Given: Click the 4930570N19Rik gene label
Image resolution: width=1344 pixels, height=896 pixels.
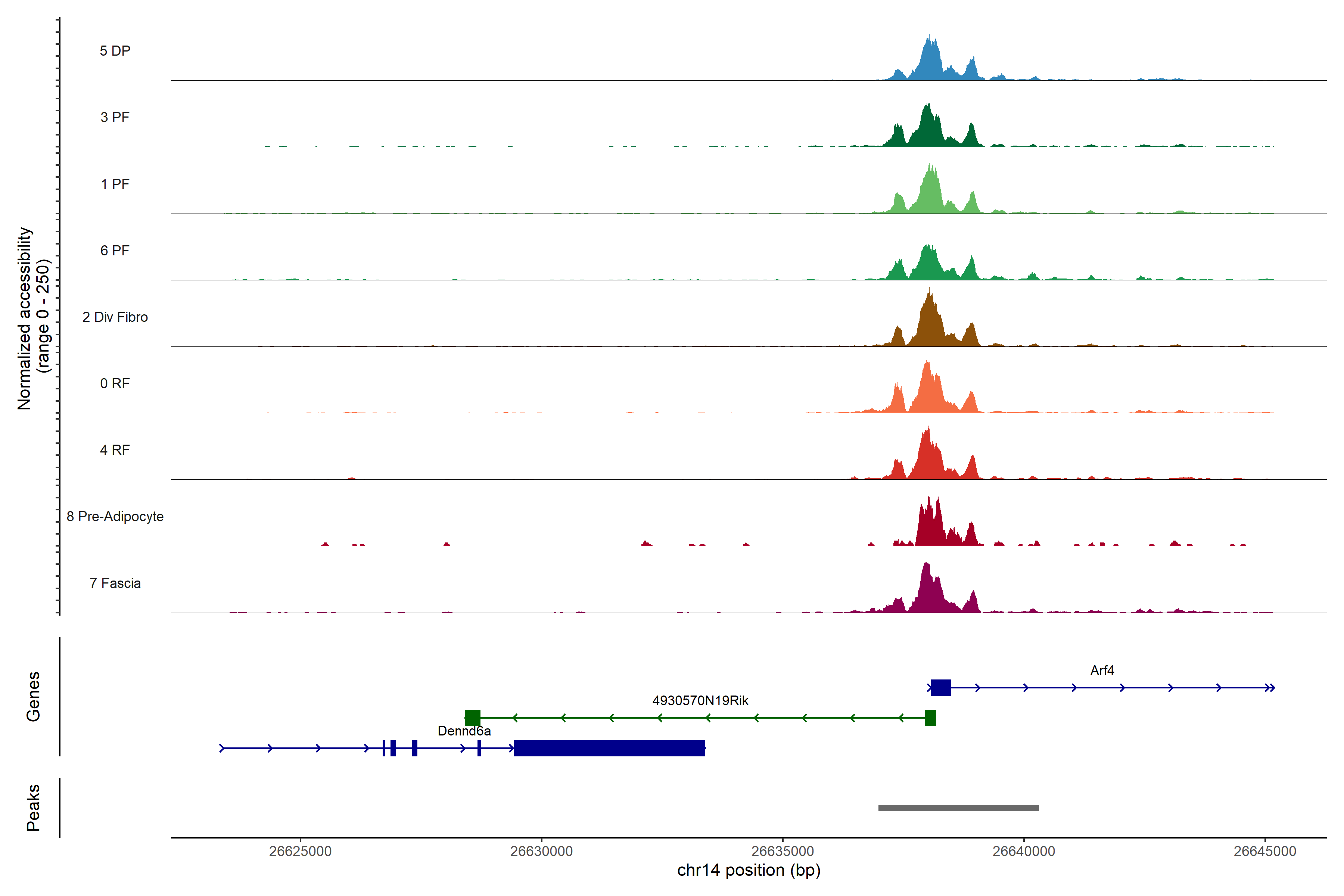Looking at the screenshot, I should tap(700, 701).
